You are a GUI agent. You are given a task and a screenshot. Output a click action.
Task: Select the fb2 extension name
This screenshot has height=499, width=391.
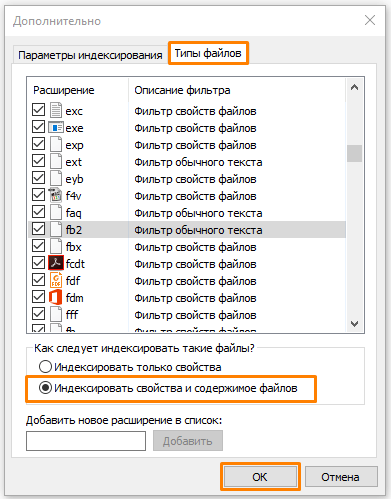[x=74, y=230]
